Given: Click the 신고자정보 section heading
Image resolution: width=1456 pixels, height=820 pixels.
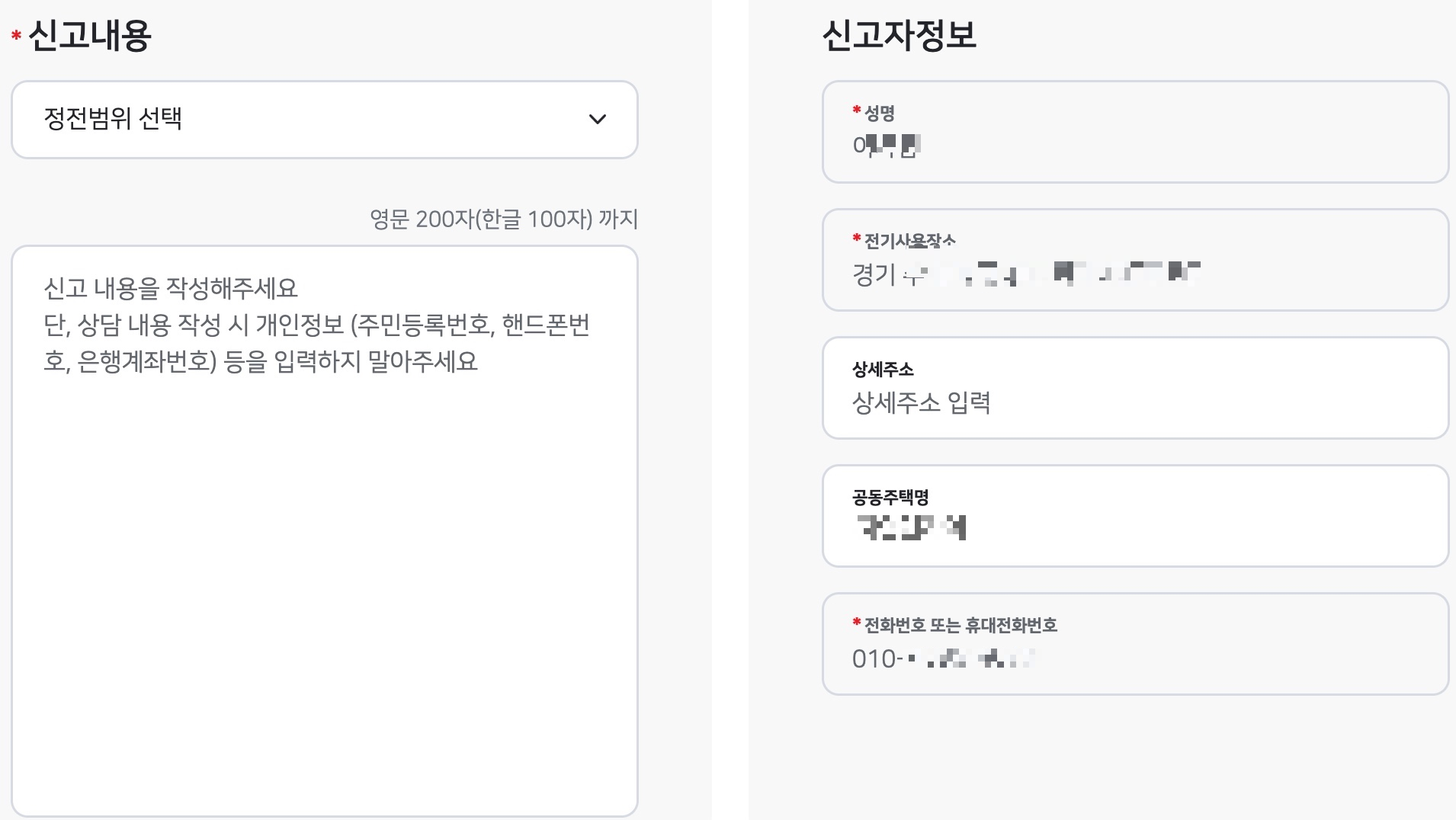Looking at the screenshot, I should (x=900, y=34).
